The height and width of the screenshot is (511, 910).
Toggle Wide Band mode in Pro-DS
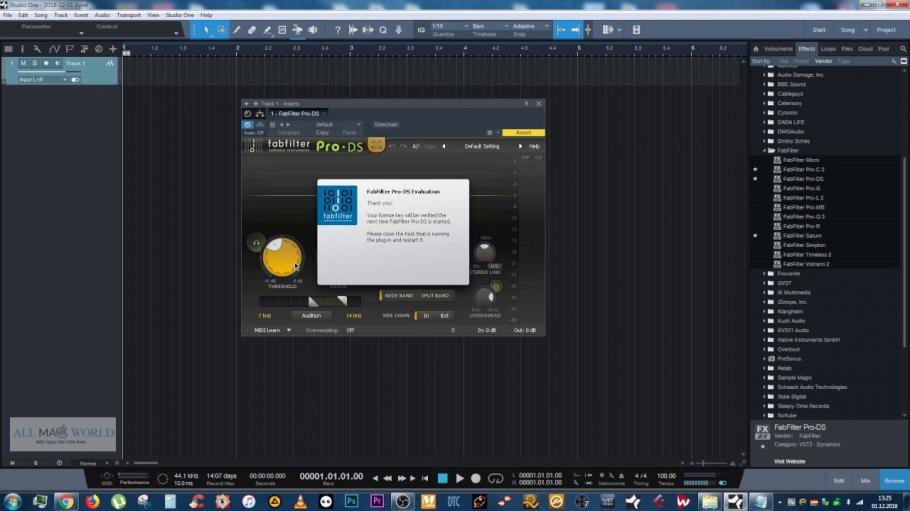(399, 296)
